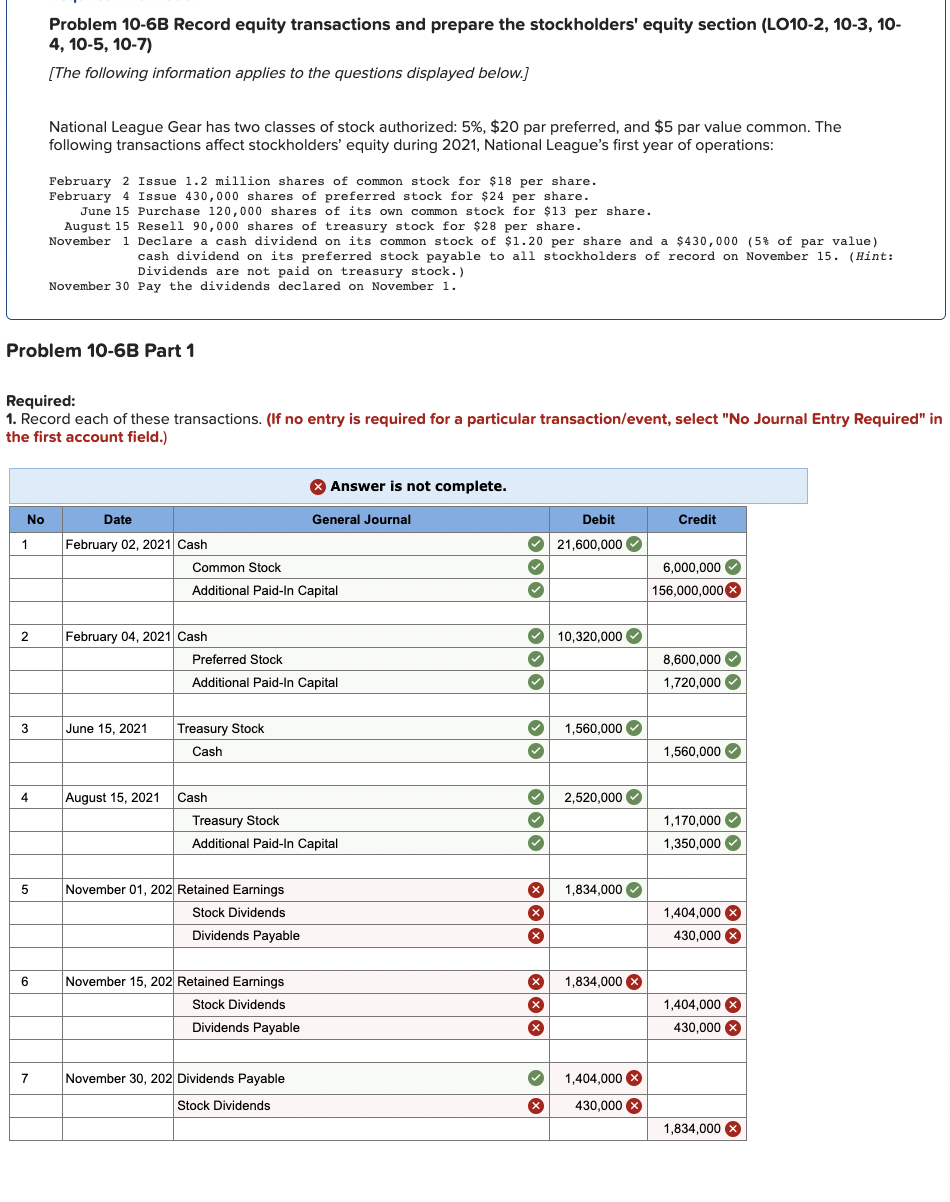
Task: Select the Date cell reading November 15, 202
Action: (117, 981)
